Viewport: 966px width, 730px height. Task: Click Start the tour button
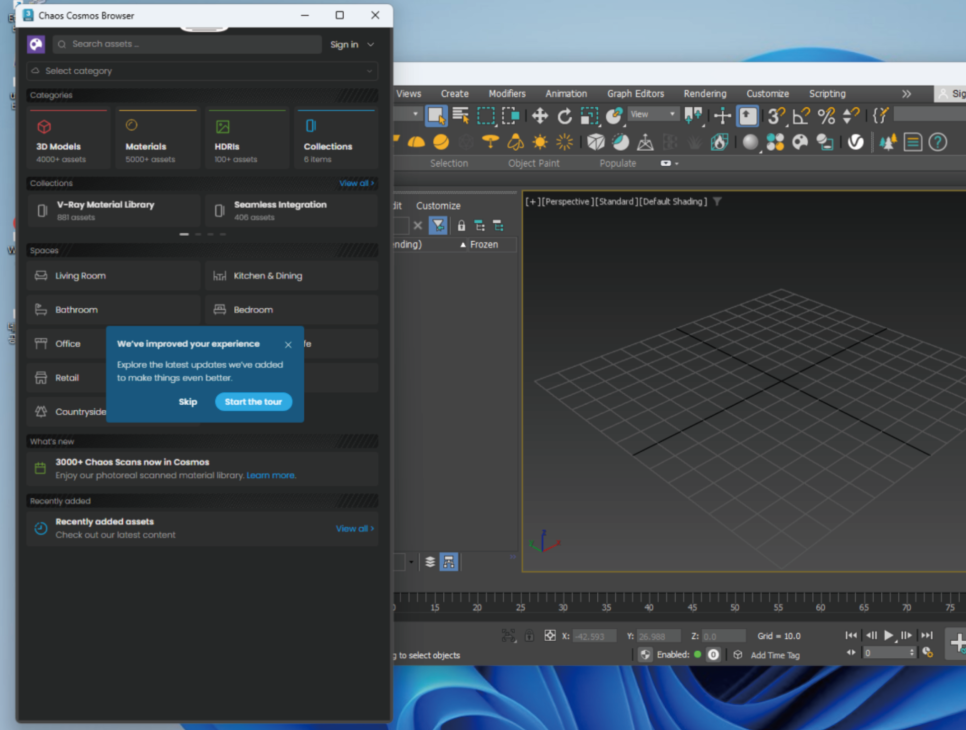point(253,402)
